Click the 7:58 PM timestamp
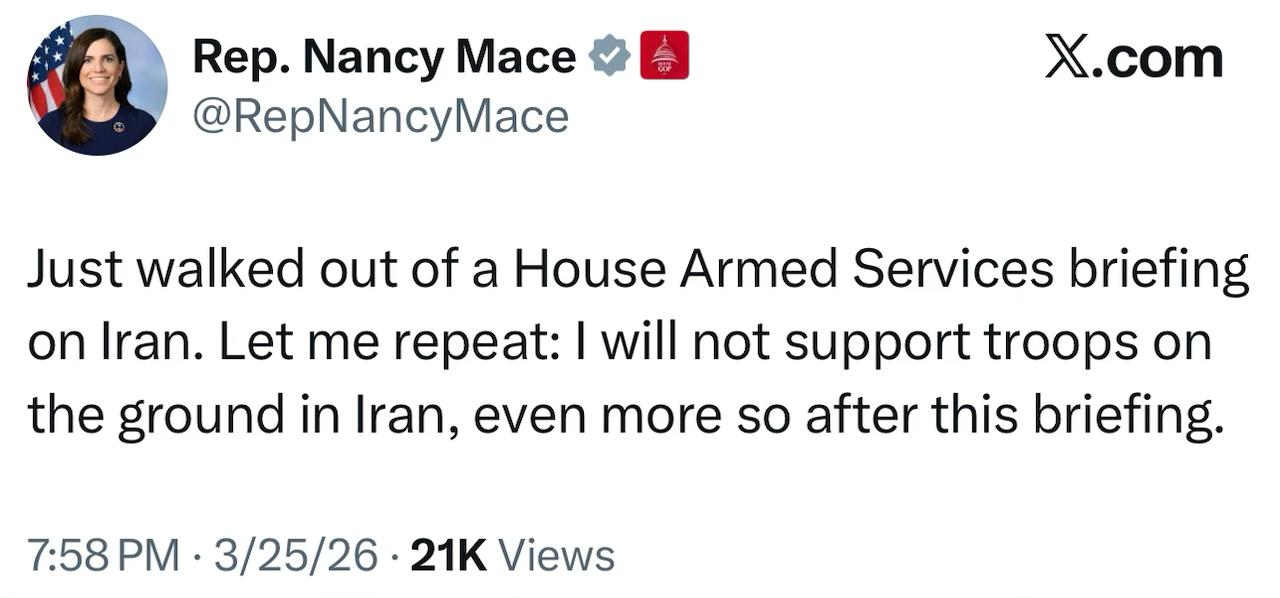Image resolution: width=1280 pixels, height=598 pixels. pos(104,555)
